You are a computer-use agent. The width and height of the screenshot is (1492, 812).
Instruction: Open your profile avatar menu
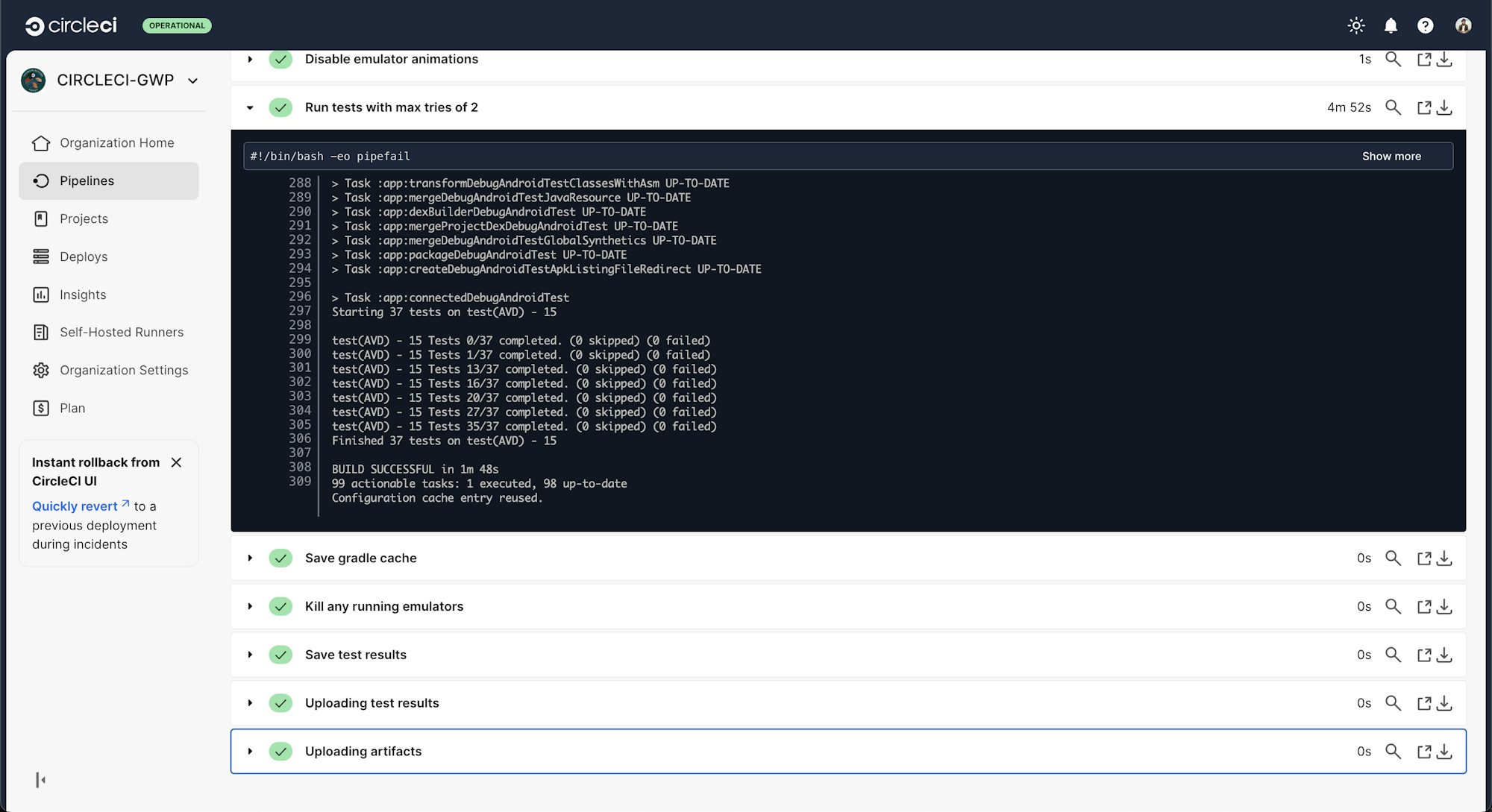pos(1463,25)
